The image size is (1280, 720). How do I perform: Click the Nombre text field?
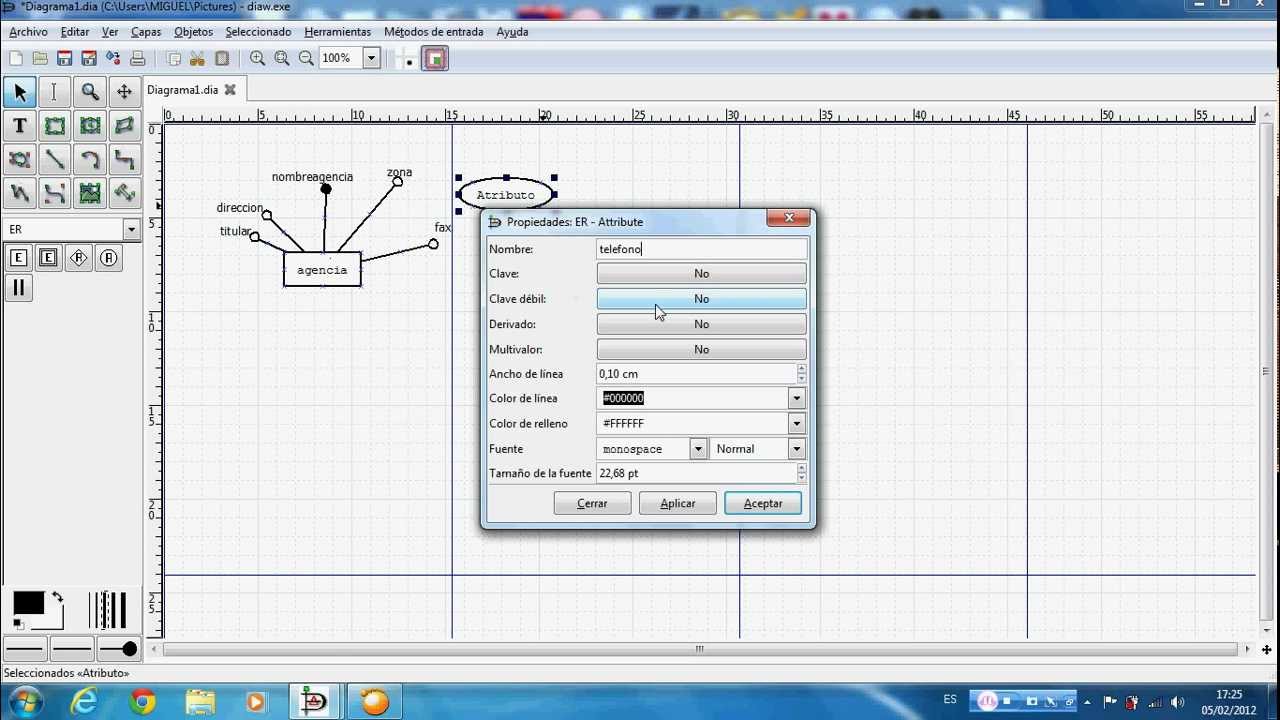pyautogui.click(x=701, y=249)
